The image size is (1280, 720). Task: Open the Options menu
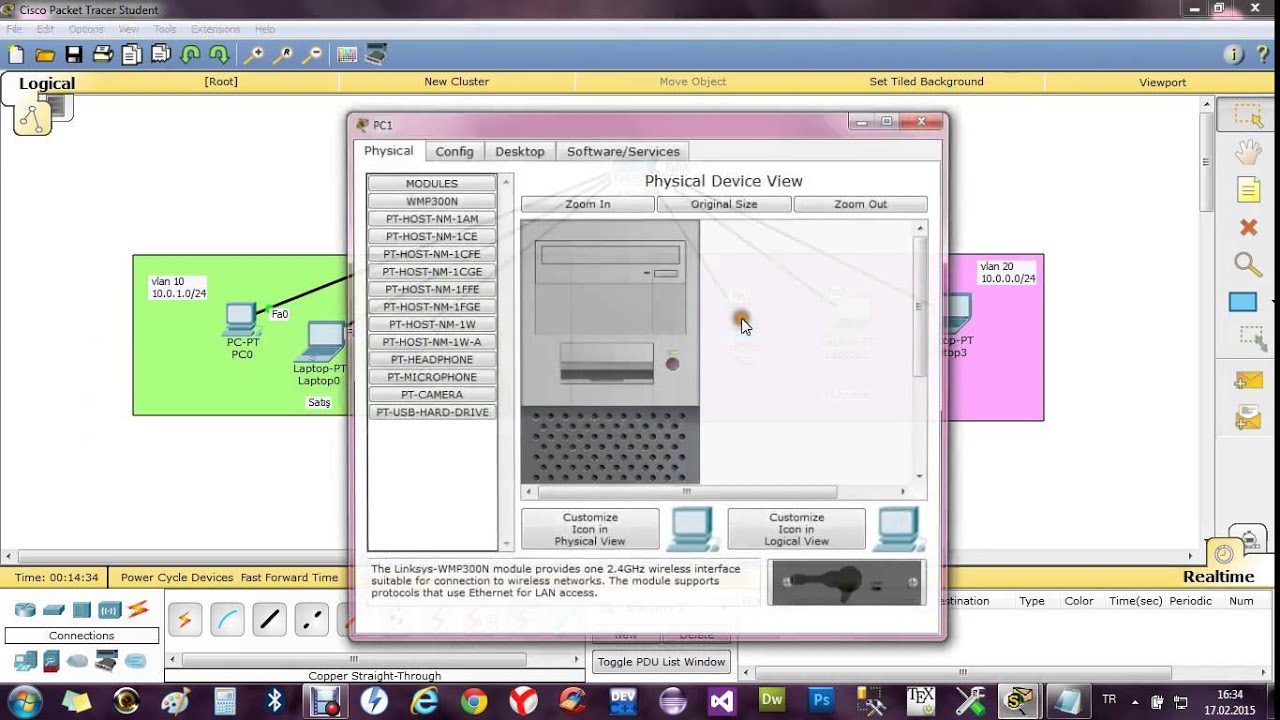click(86, 29)
